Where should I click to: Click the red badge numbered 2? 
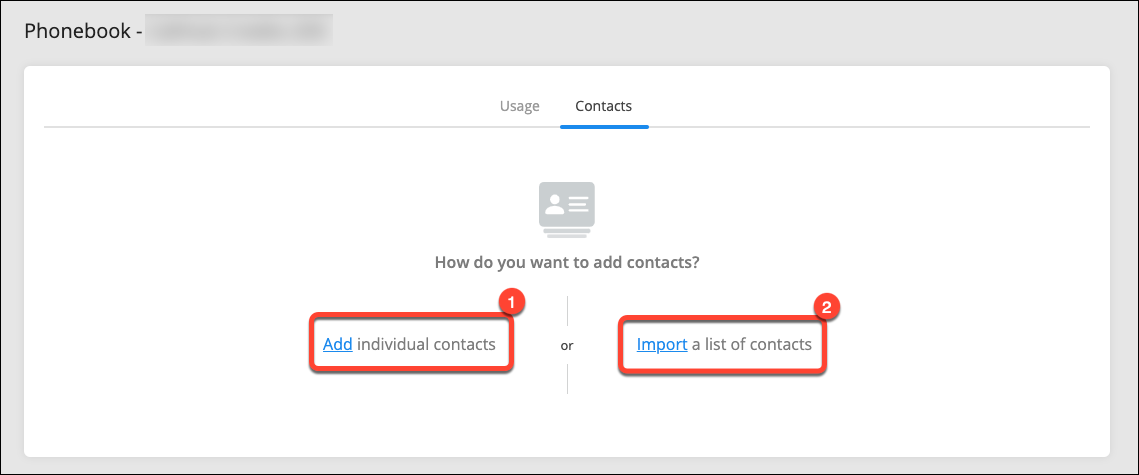(x=825, y=306)
